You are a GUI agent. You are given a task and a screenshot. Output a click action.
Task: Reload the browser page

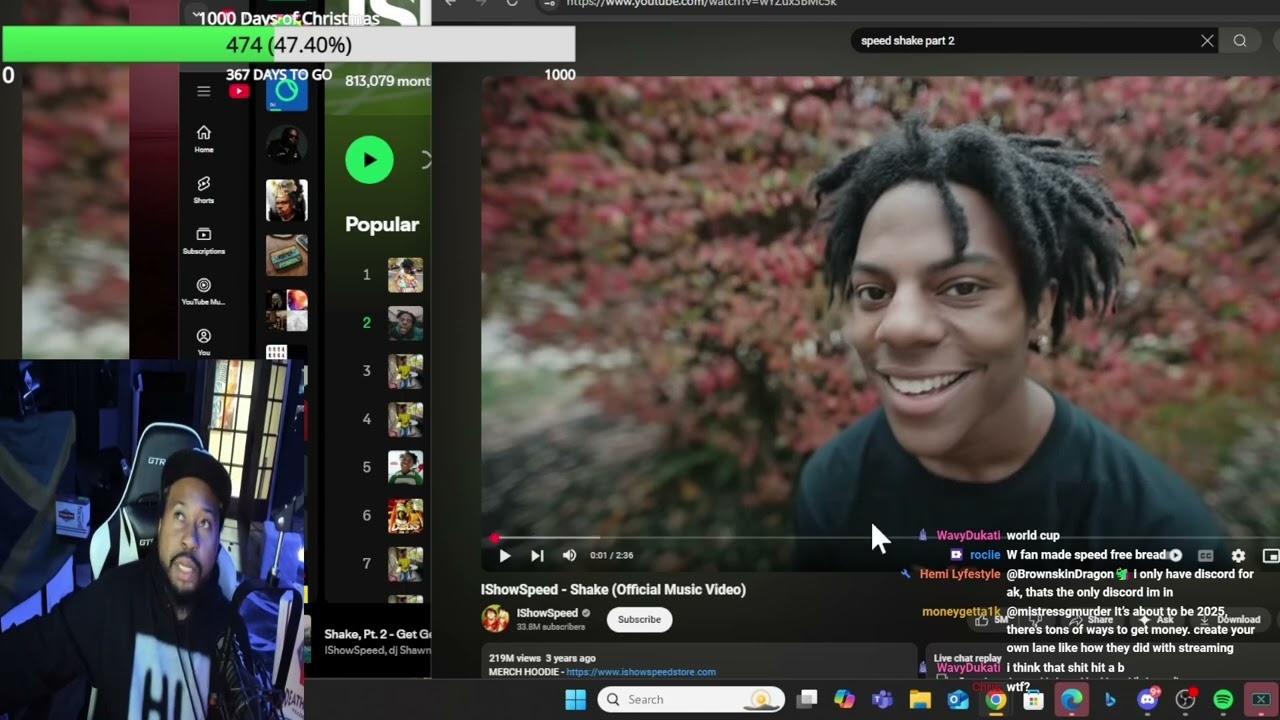pos(512,3)
